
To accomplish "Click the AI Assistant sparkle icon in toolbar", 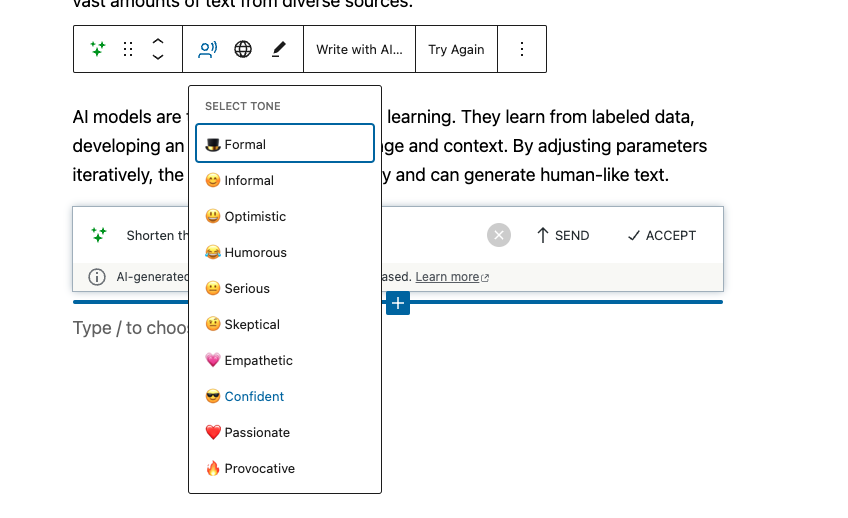I will pyautogui.click(x=98, y=49).
